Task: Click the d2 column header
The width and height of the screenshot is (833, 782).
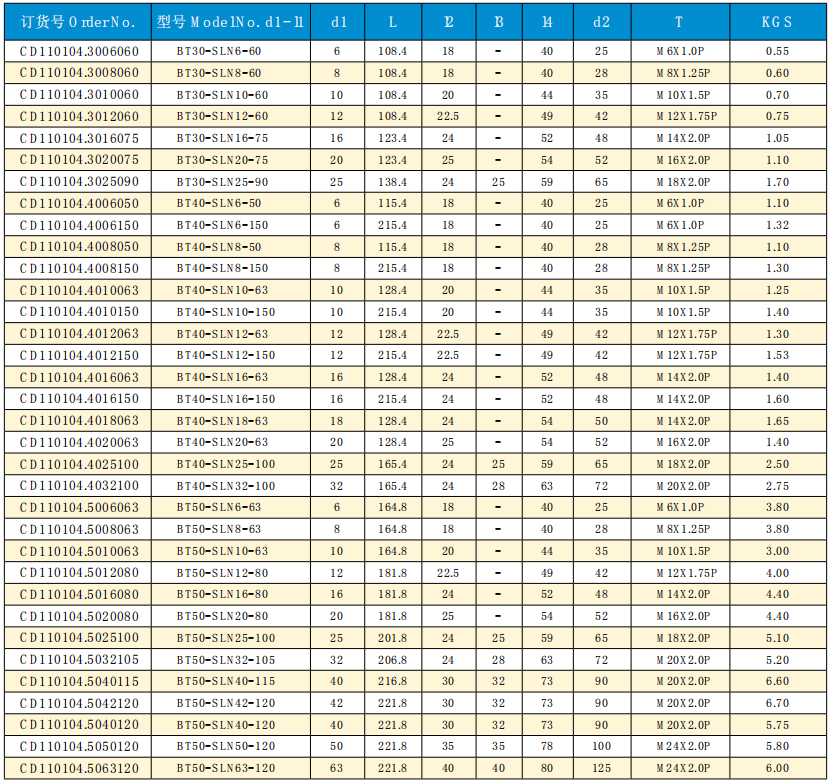Action: [x=601, y=22]
